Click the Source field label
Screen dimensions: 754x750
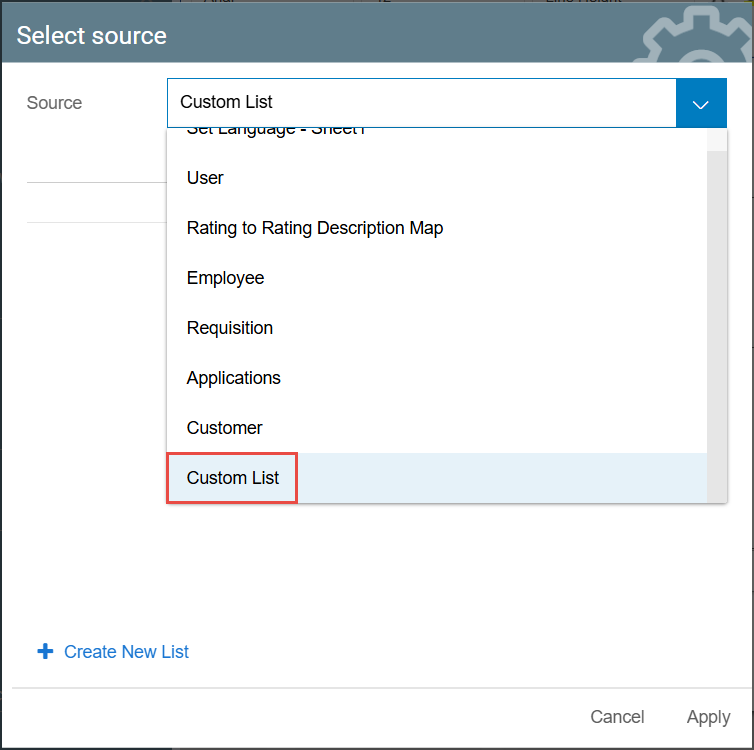click(55, 103)
